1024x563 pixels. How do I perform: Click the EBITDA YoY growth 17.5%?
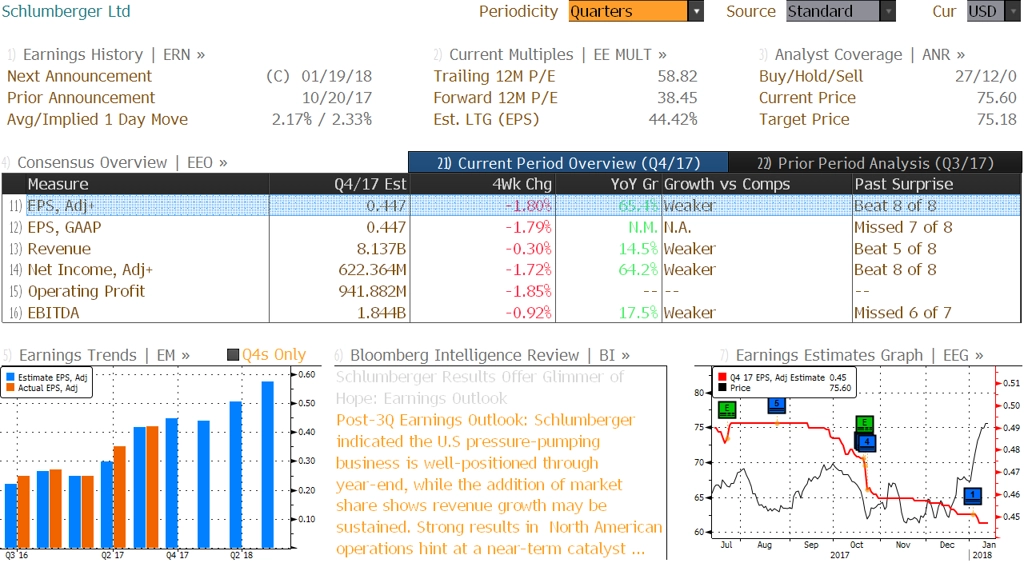(x=638, y=312)
